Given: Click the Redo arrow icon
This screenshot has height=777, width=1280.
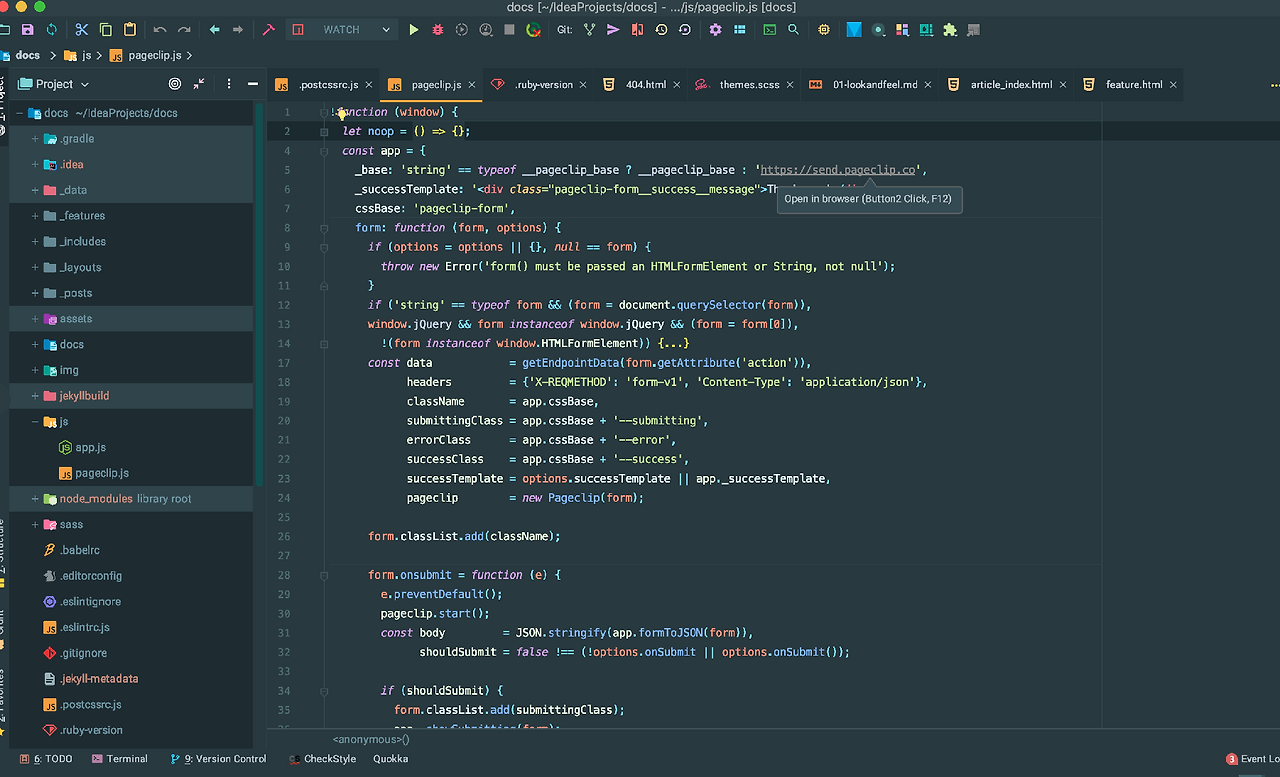Looking at the screenshot, I should (x=184, y=30).
